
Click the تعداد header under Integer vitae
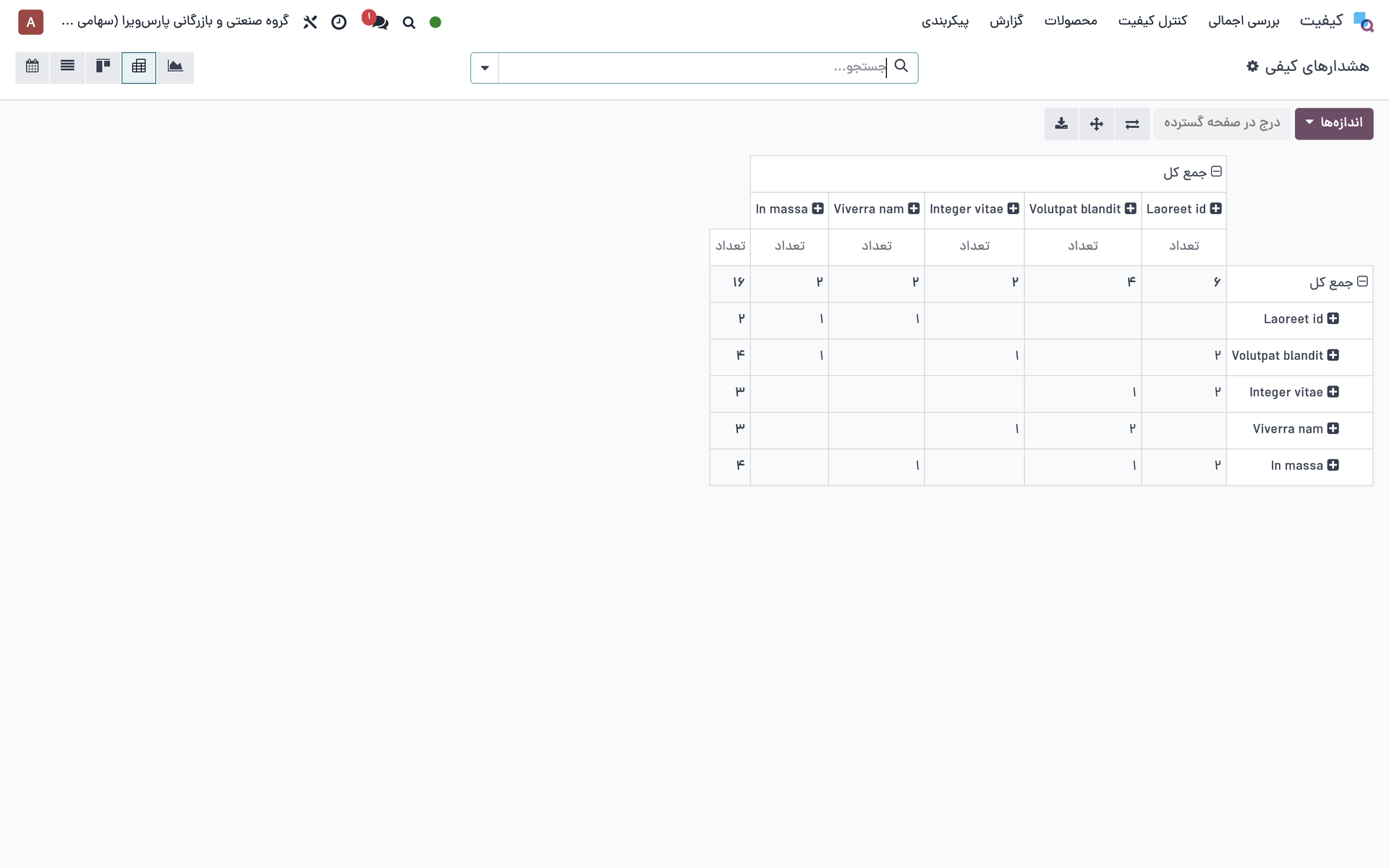click(974, 247)
